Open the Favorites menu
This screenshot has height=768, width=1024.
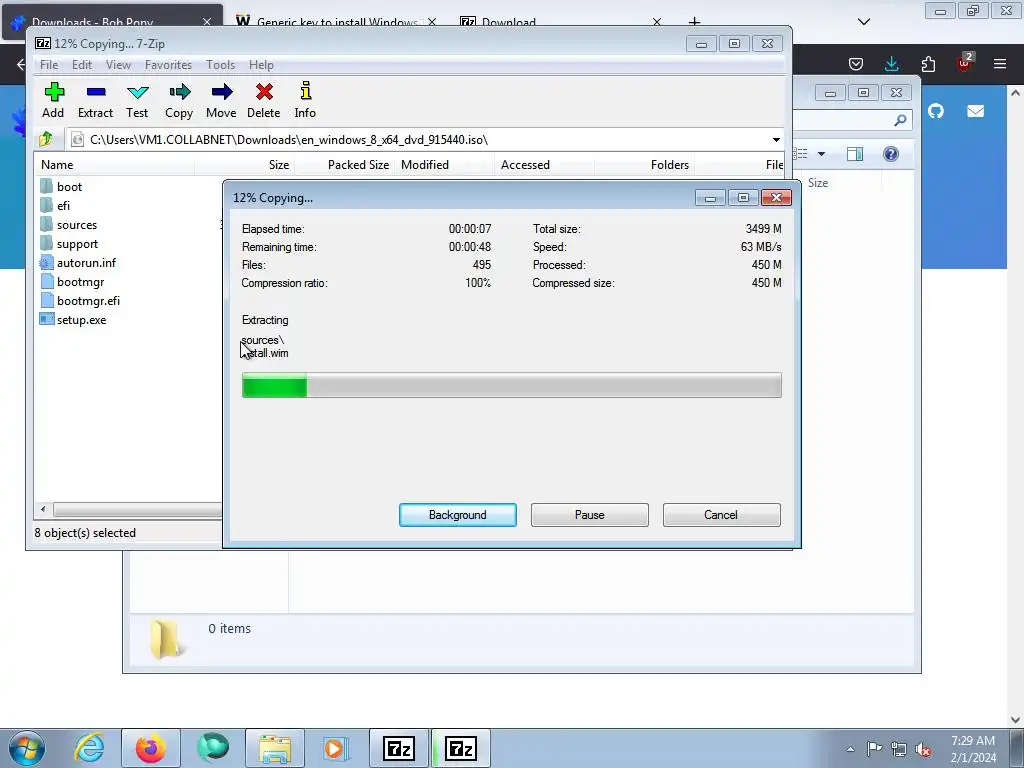tap(168, 65)
